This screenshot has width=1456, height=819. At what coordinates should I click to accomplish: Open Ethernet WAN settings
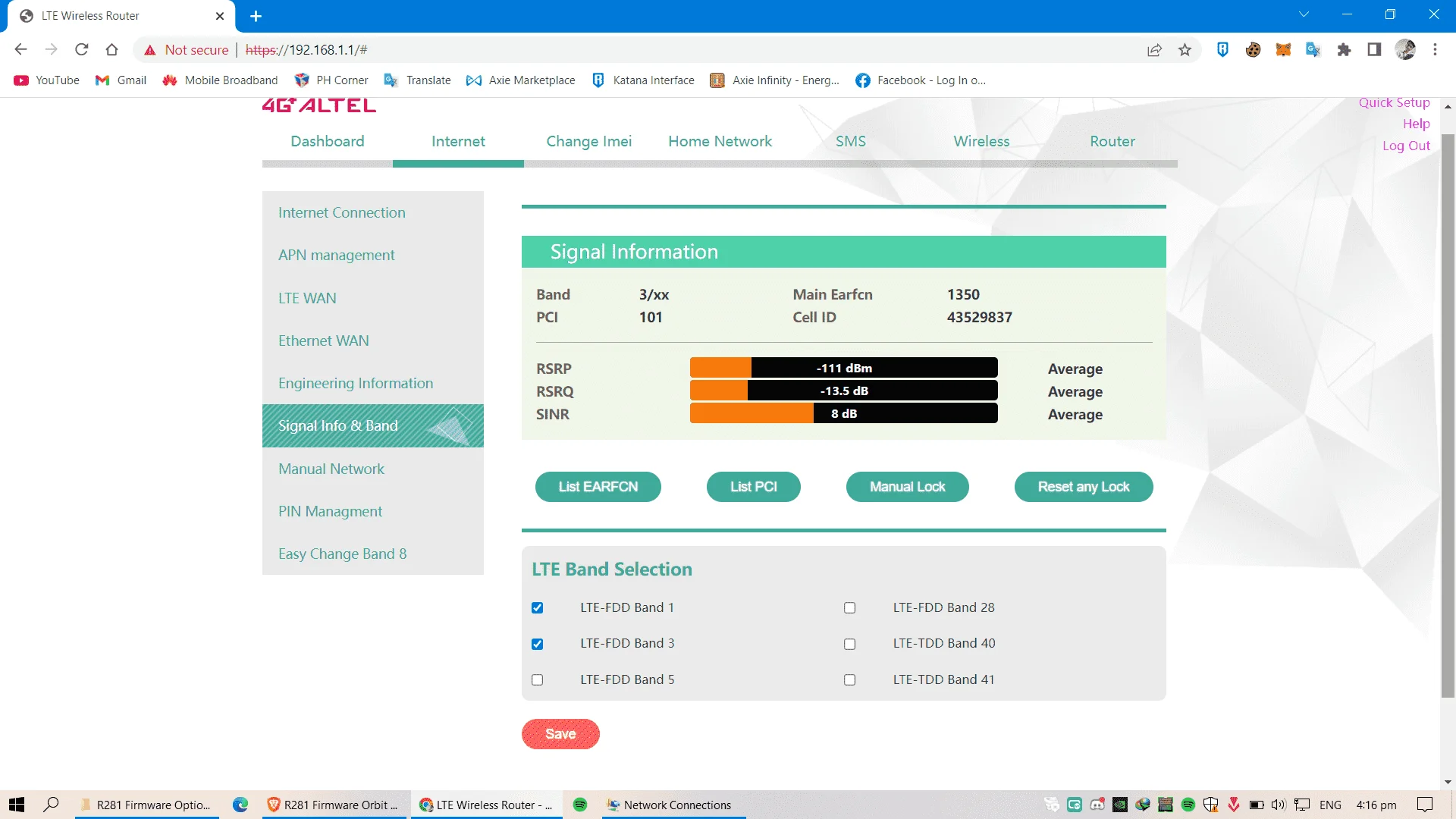tap(372, 340)
